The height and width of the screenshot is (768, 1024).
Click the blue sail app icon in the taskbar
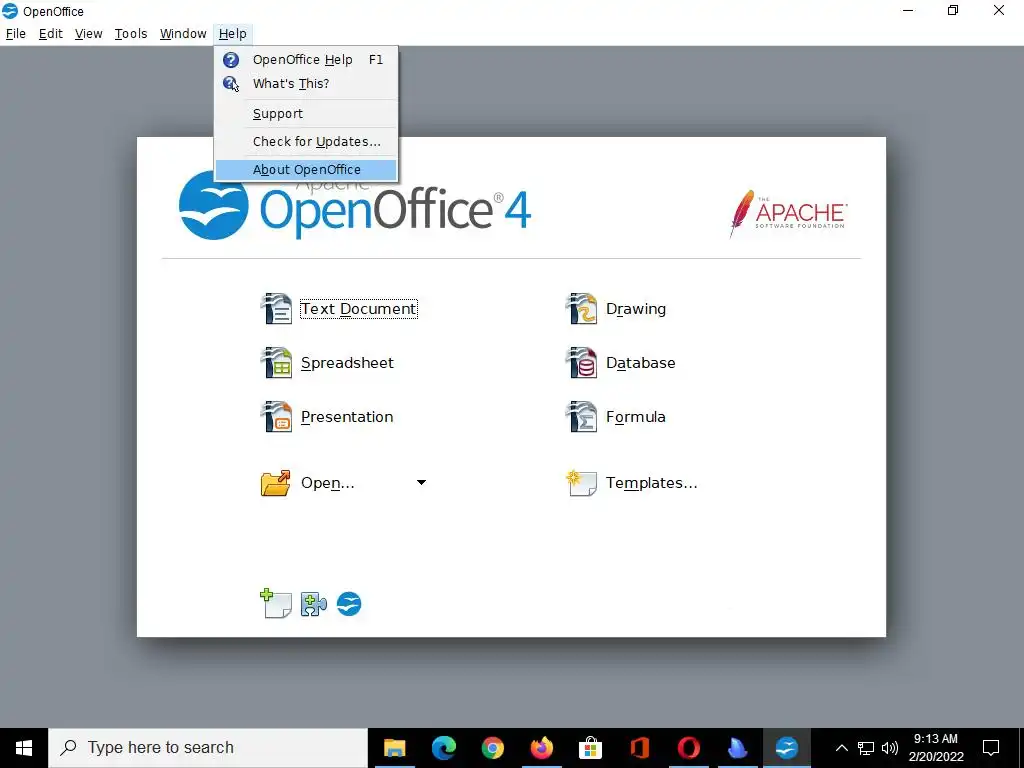[737, 748]
